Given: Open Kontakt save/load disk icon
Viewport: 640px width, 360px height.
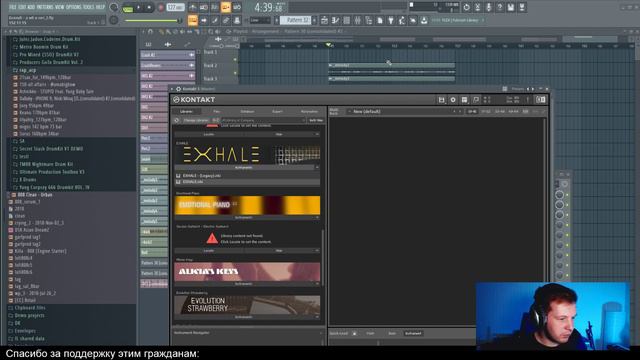Looking at the screenshot, I should pos(441,100).
